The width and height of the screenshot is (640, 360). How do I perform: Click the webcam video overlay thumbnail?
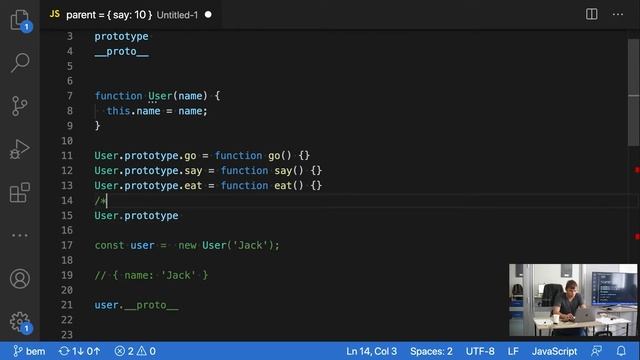tap(573, 300)
